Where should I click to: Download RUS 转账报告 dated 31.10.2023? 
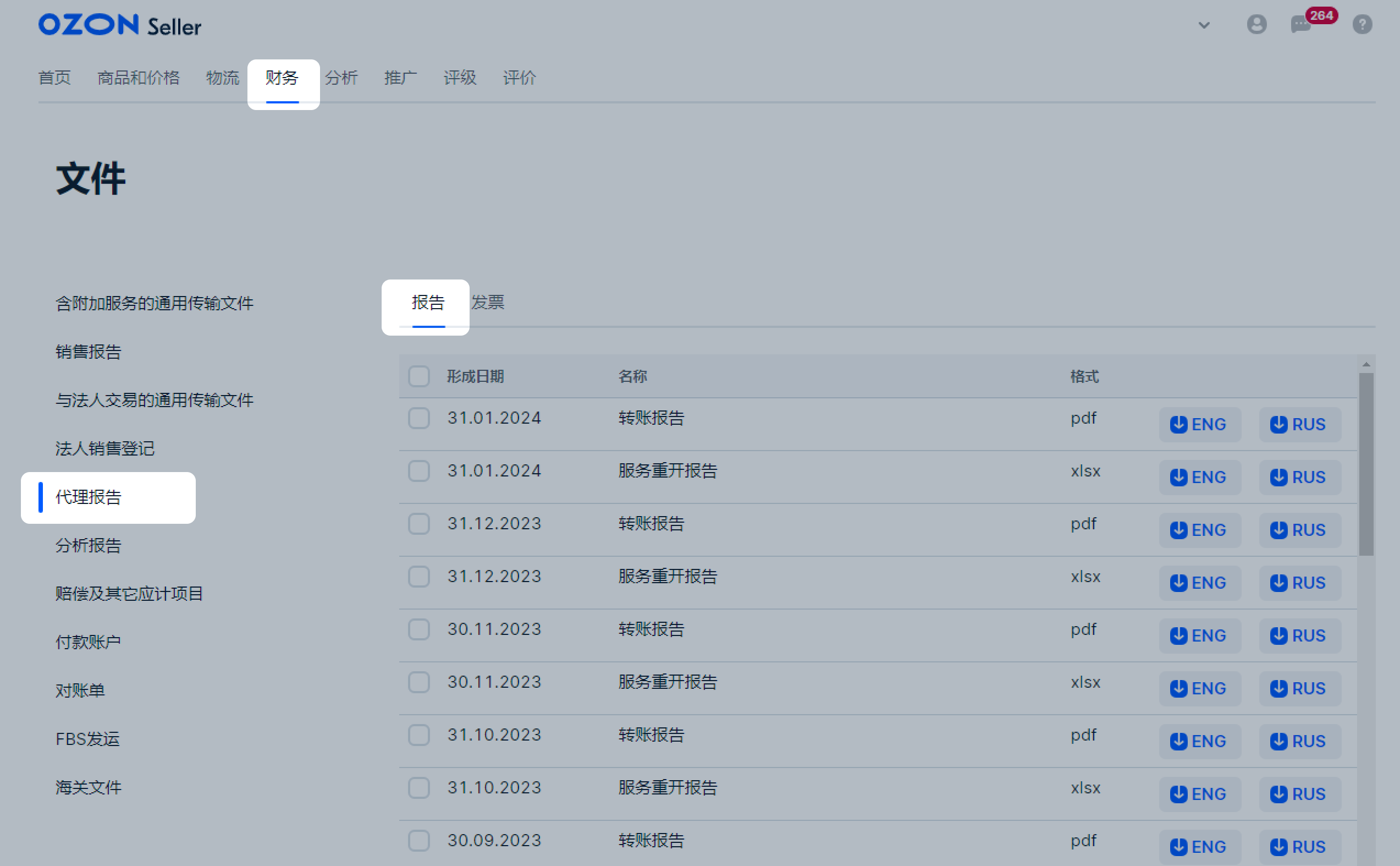(1300, 741)
